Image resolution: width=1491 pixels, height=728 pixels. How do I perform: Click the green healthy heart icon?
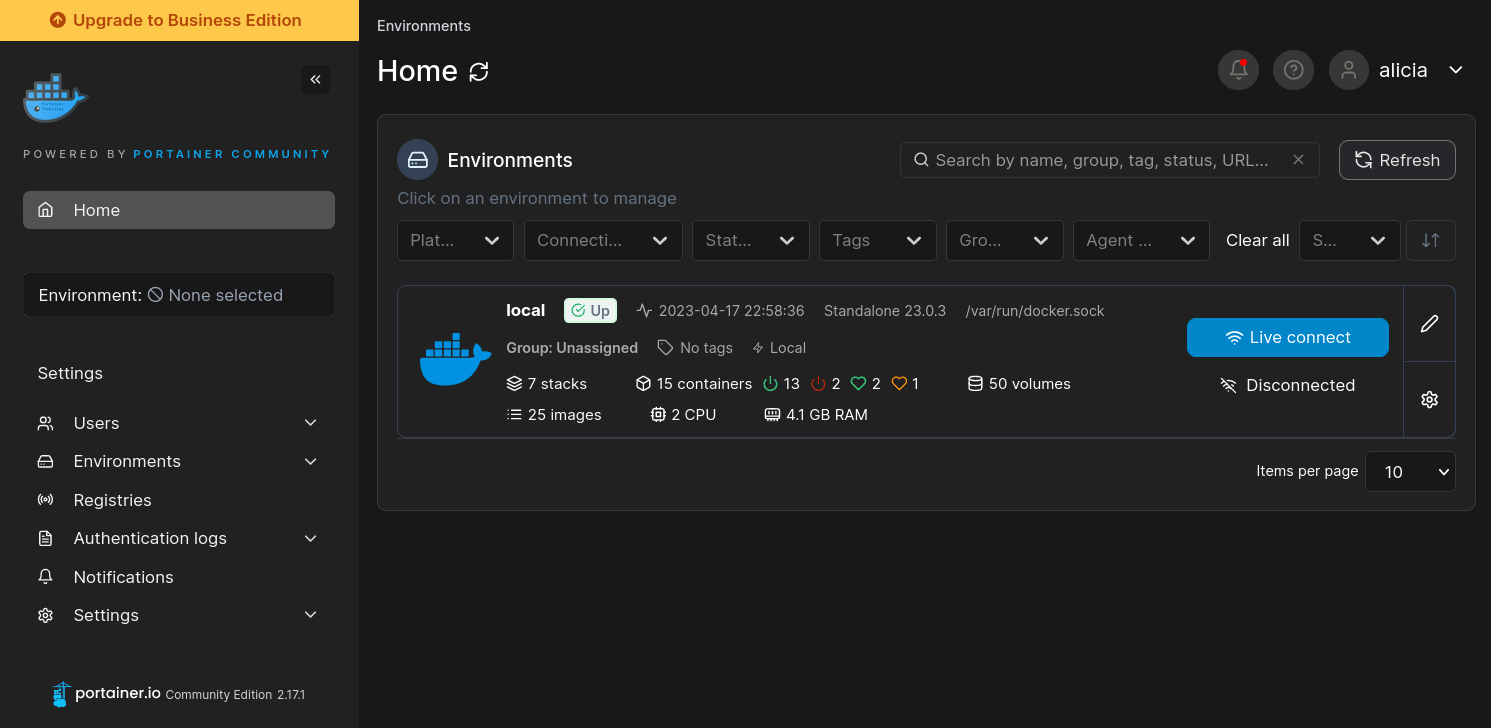click(858, 384)
